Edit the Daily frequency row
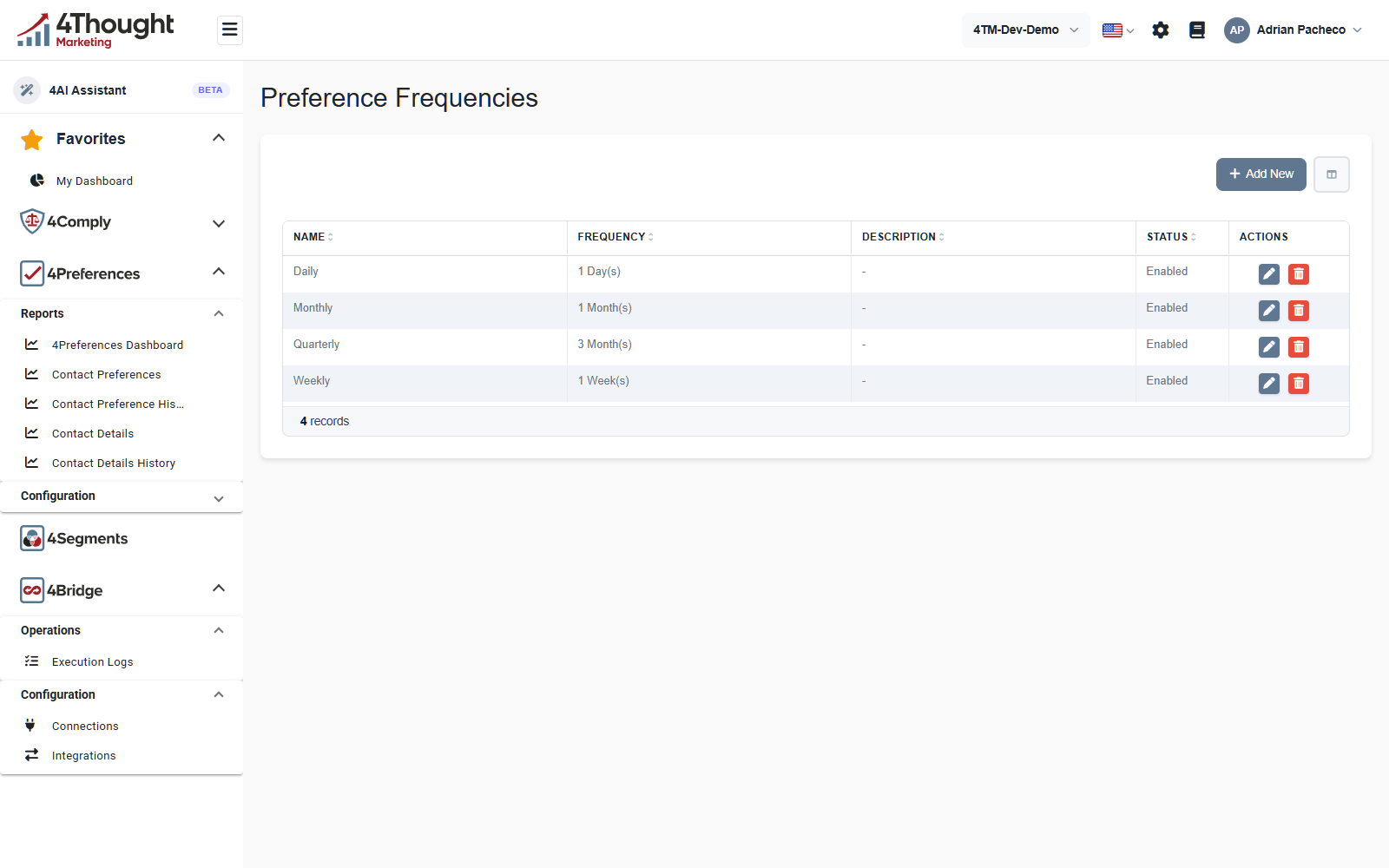The image size is (1389, 868). click(x=1269, y=274)
